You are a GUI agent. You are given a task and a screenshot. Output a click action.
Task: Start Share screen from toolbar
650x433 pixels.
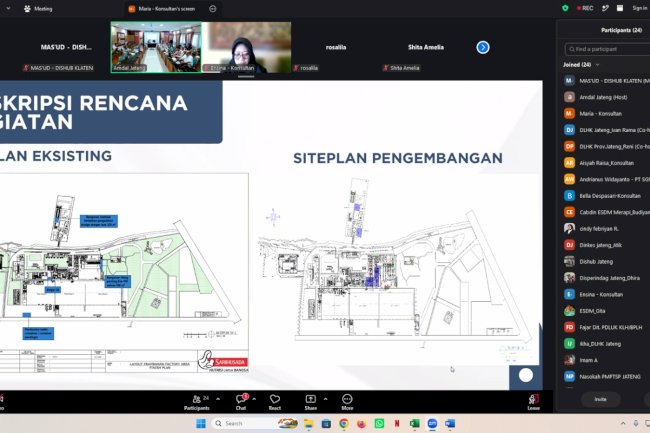click(x=311, y=402)
